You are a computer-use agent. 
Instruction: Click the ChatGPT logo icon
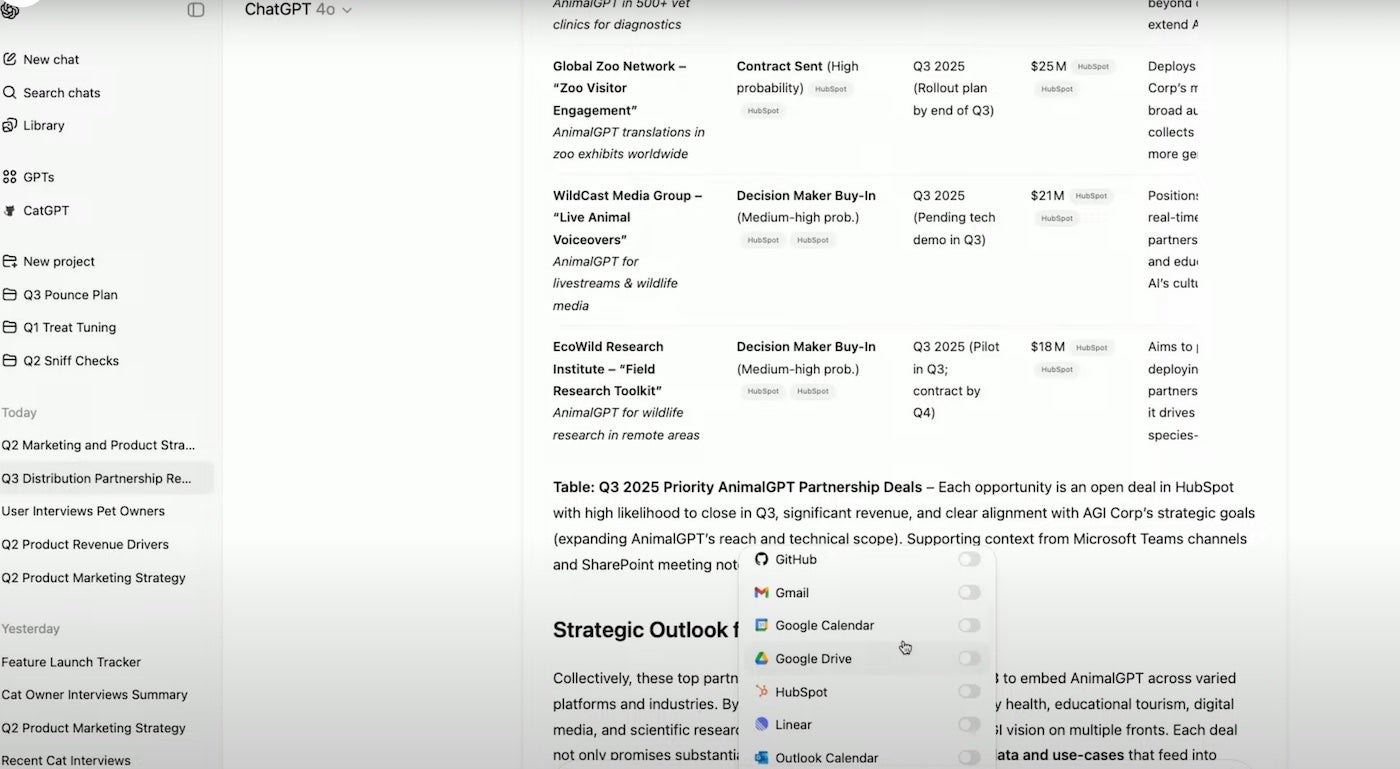click(10, 10)
